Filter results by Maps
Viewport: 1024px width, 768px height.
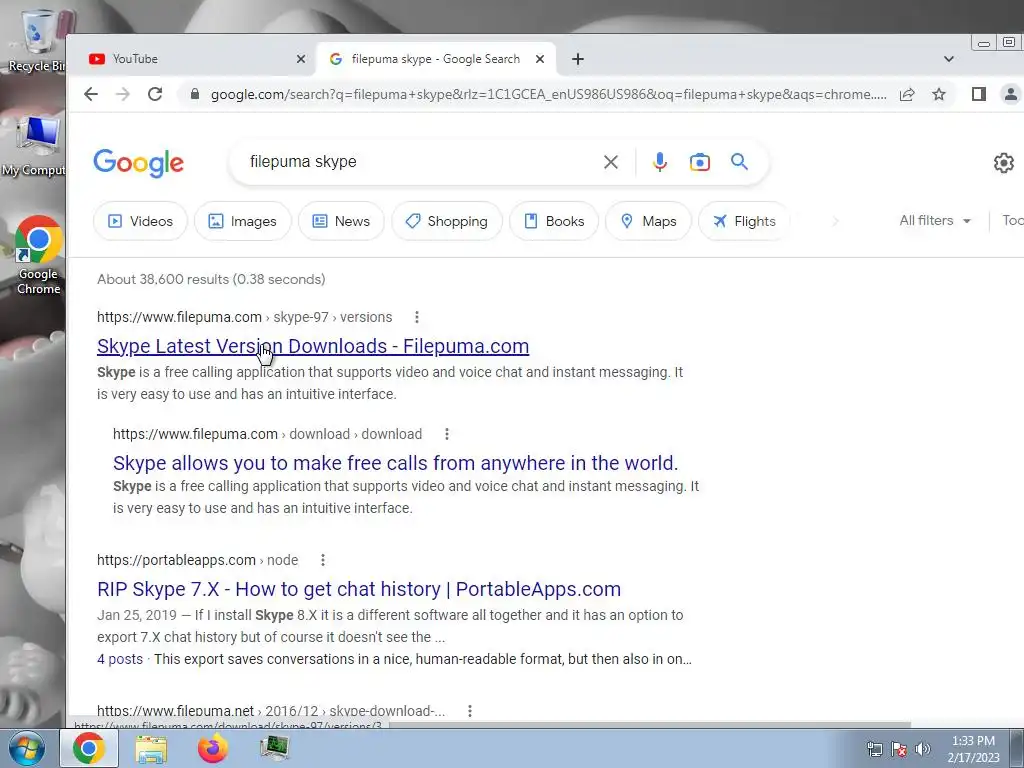coord(648,221)
